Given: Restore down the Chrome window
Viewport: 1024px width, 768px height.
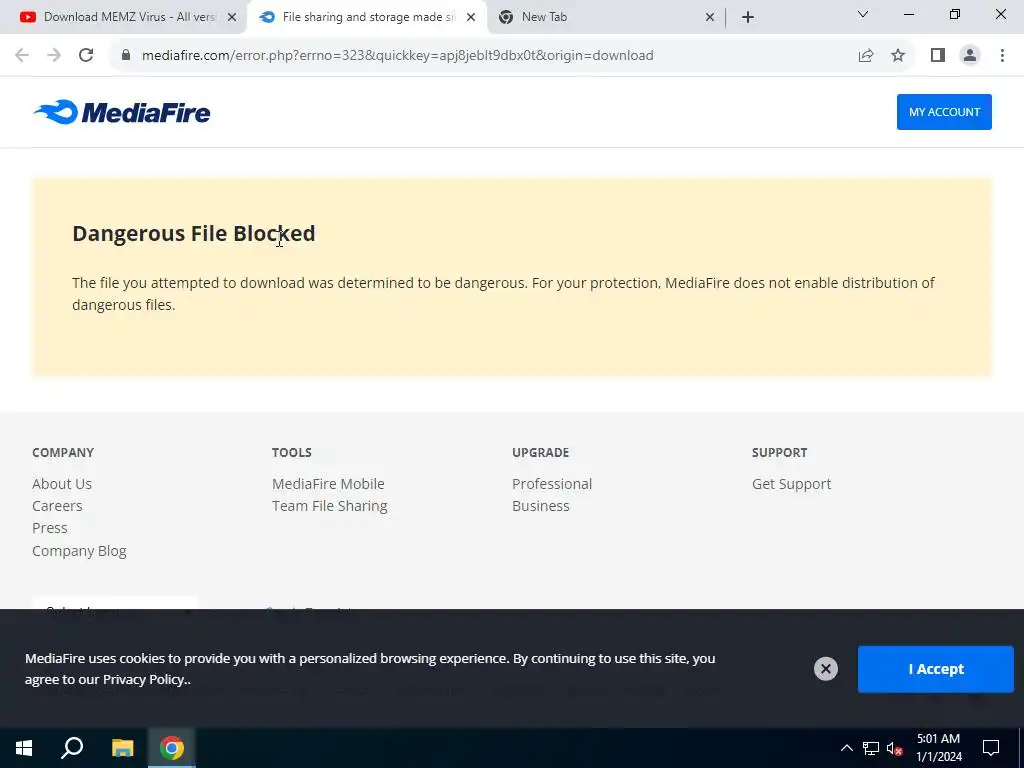Looking at the screenshot, I should tap(955, 14).
